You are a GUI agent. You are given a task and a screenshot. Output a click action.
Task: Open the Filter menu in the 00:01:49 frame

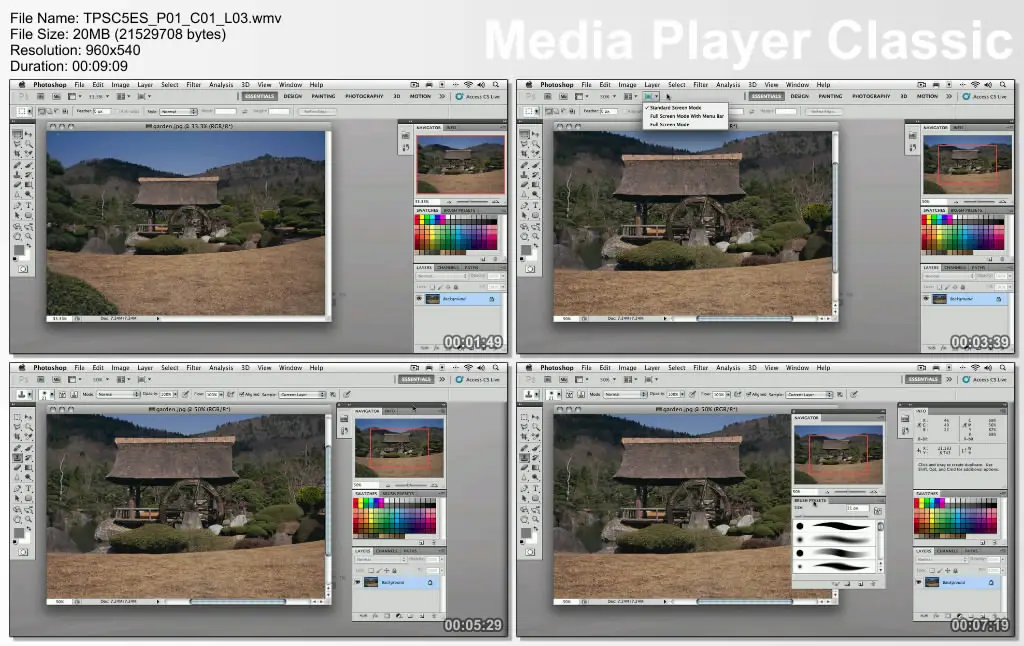(x=193, y=85)
